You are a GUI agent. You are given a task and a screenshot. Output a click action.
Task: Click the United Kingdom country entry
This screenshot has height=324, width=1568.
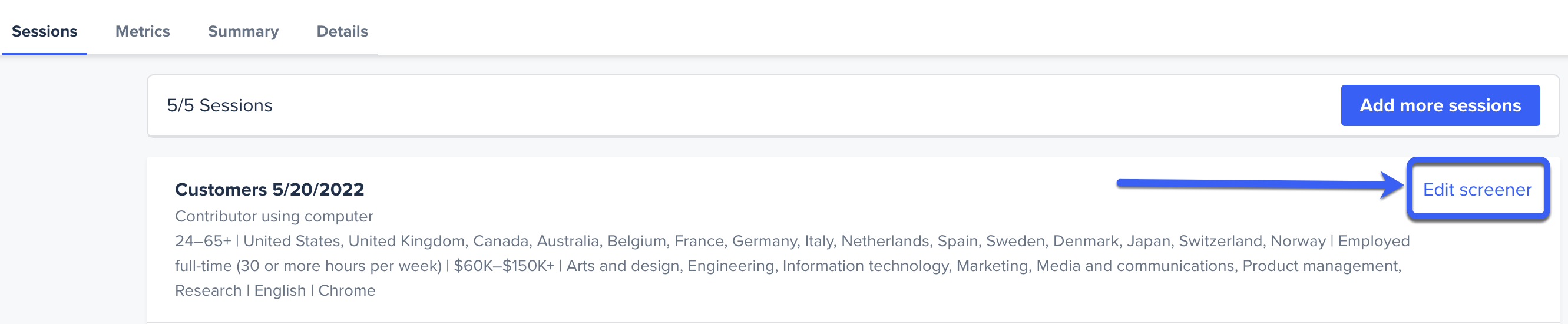point(406,241)
